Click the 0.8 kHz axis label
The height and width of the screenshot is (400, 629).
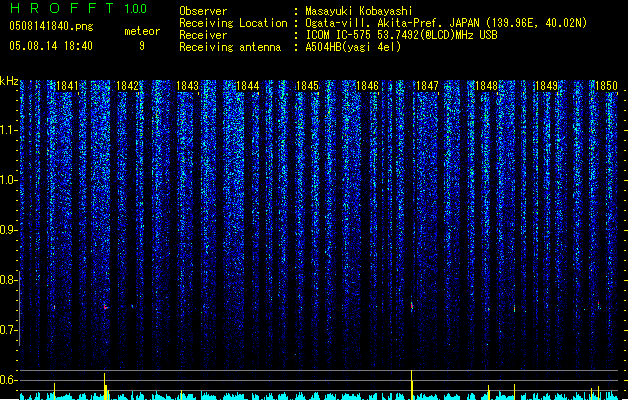[x=8, y=280]
